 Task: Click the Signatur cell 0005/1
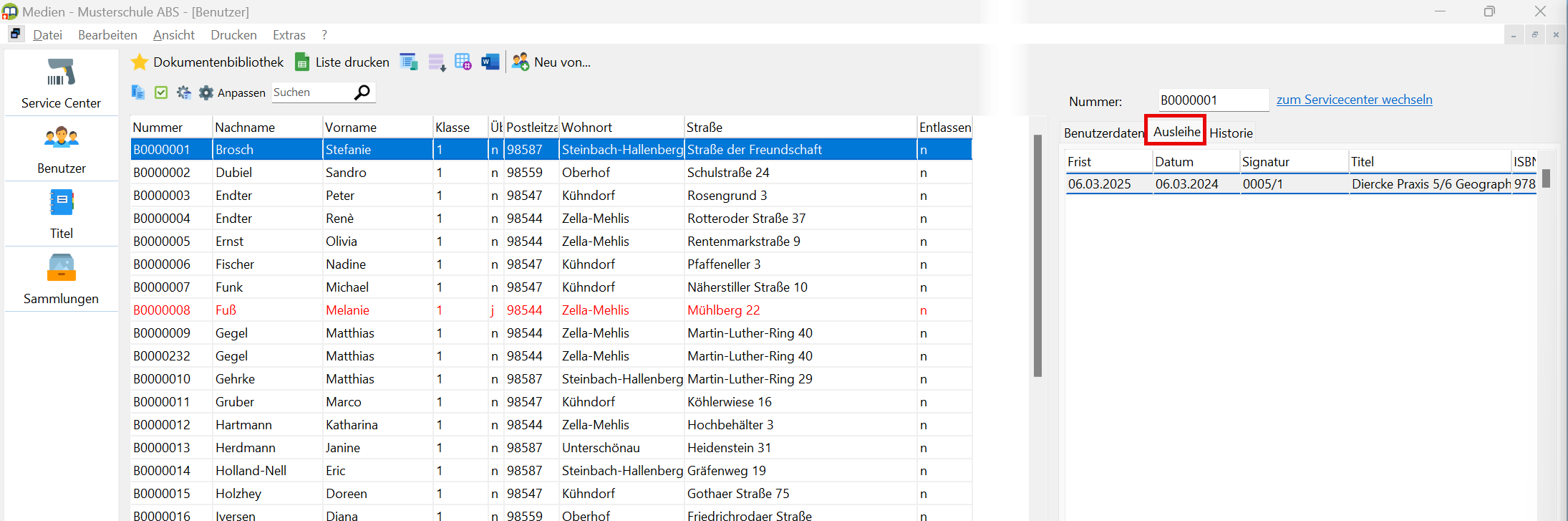pyautogui.click(x=1294, y=184)
